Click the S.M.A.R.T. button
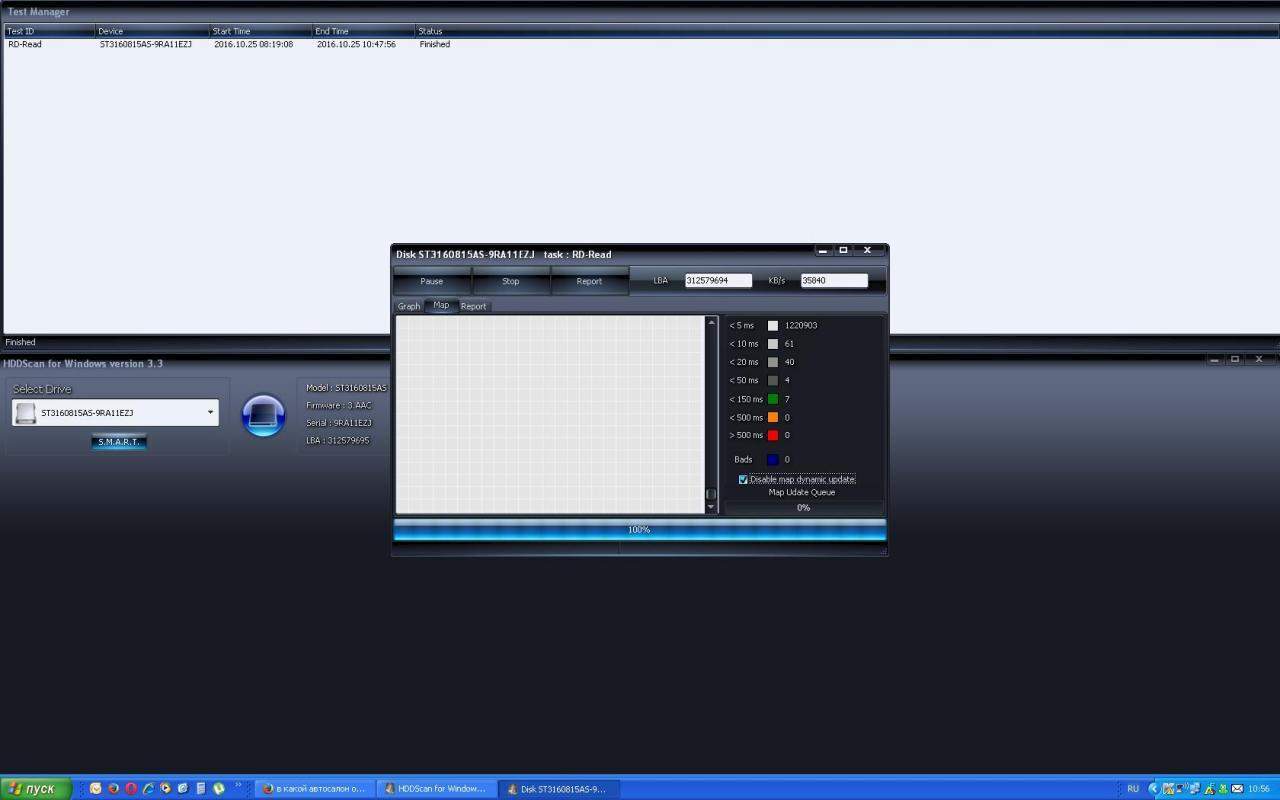 click(x=119, y=442)
